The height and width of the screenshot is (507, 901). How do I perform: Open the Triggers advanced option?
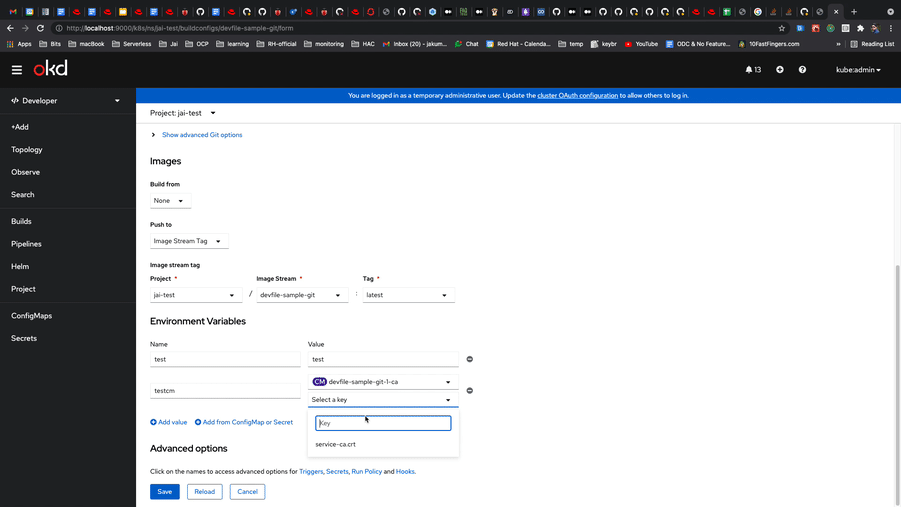(311, 471)
